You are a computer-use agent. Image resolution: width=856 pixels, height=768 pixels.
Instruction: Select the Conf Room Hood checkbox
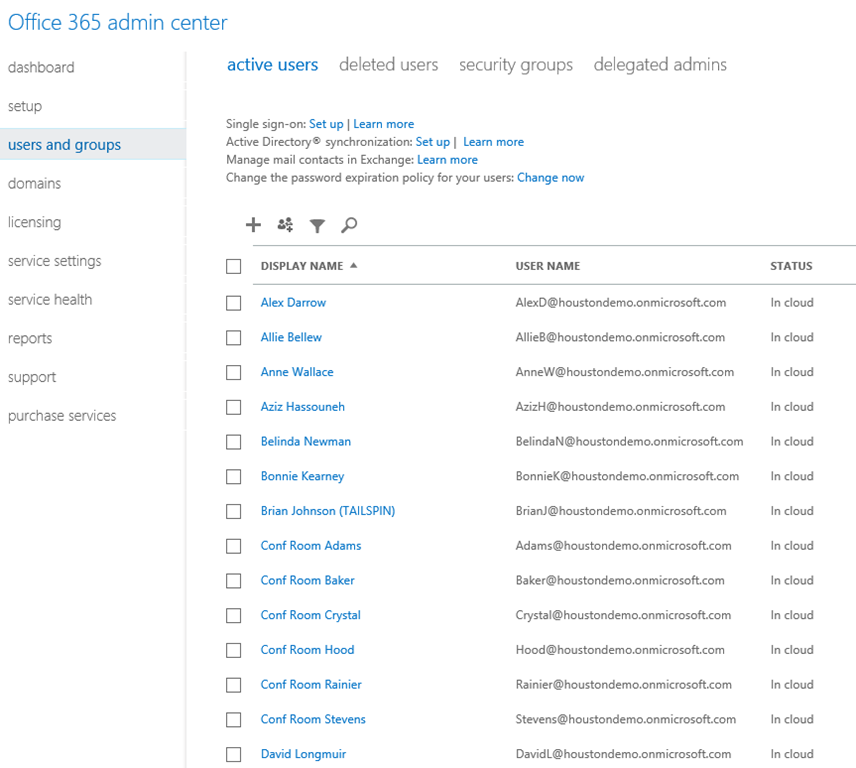(234, 650)
